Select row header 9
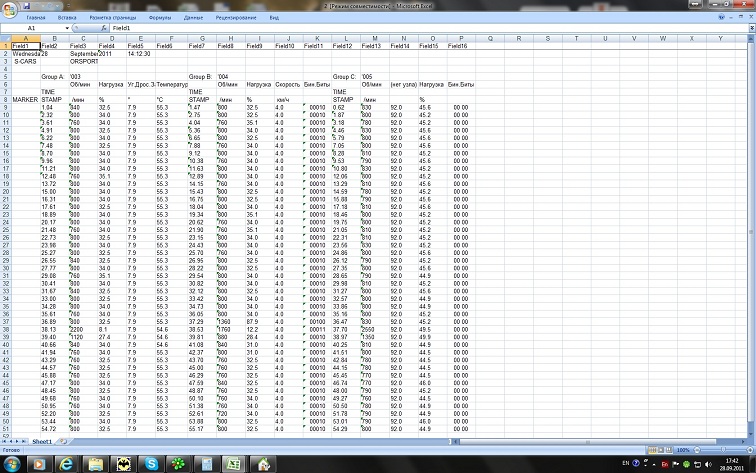Image resolution: width=756 pixels, height=473 pixels. pos(5,108)
